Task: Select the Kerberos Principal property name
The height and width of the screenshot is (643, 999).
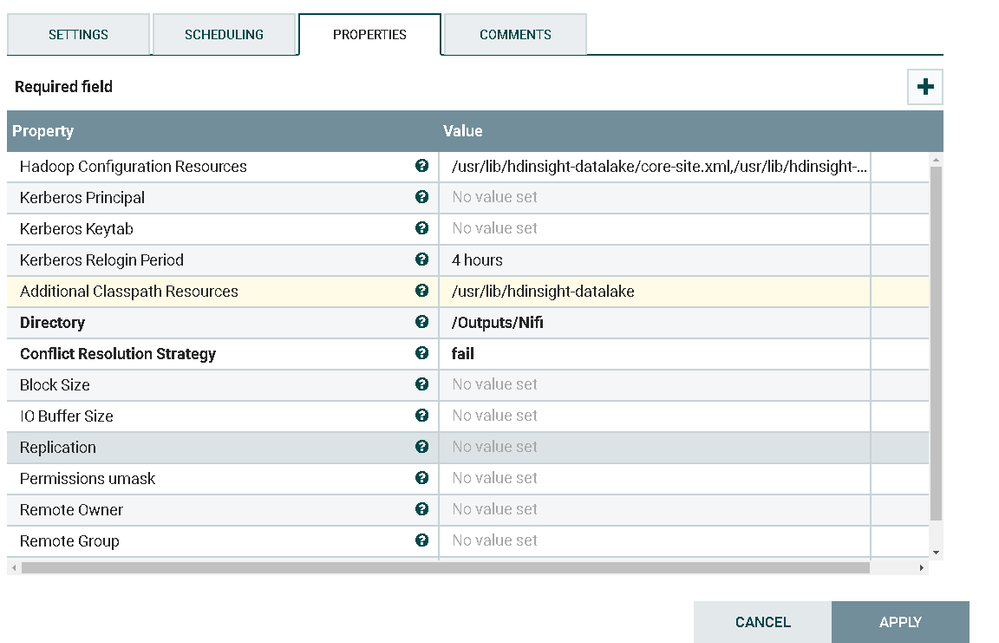Action: 82,198
